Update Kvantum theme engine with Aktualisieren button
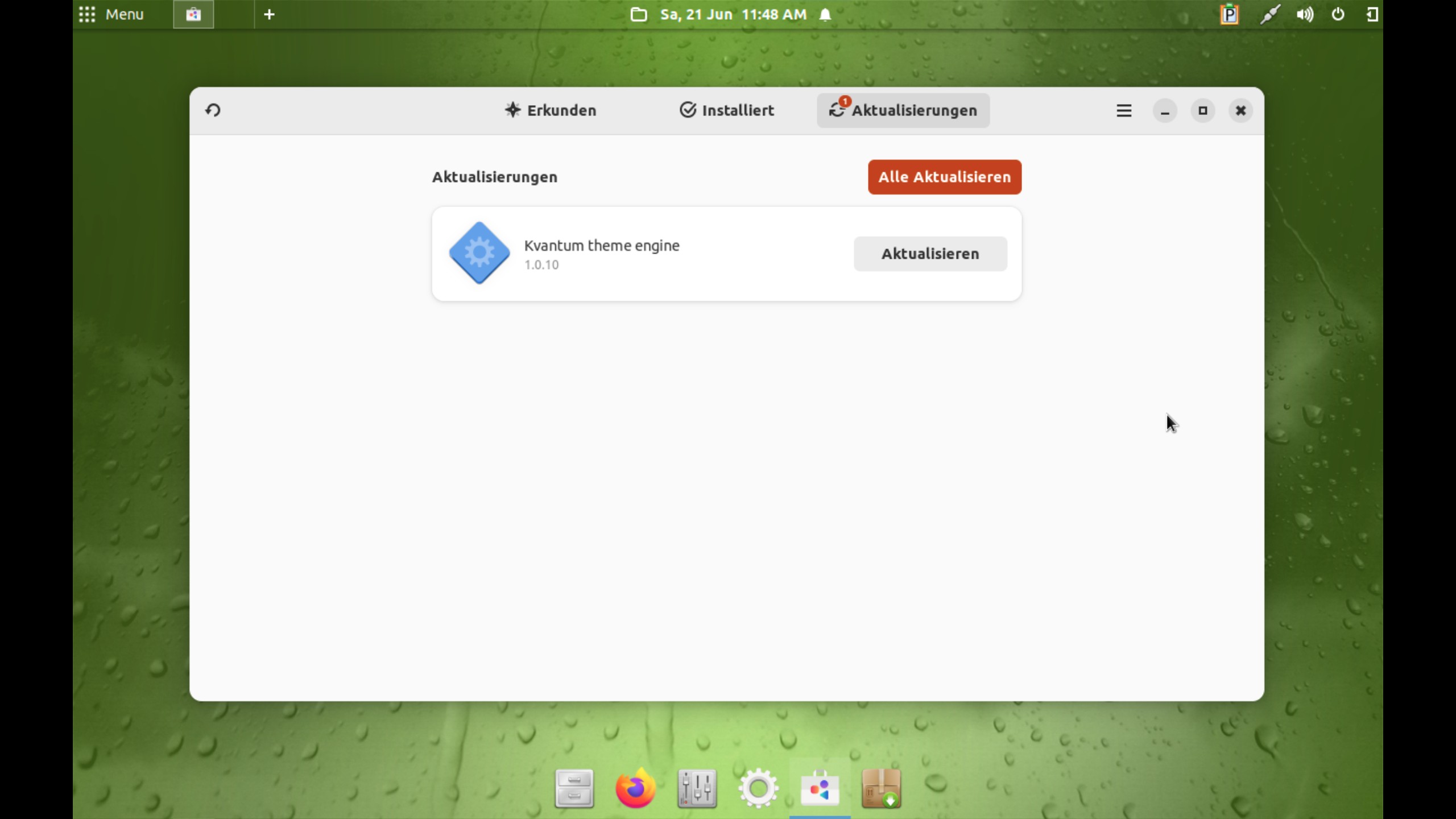1456x819 pixels. pos(930,254)
